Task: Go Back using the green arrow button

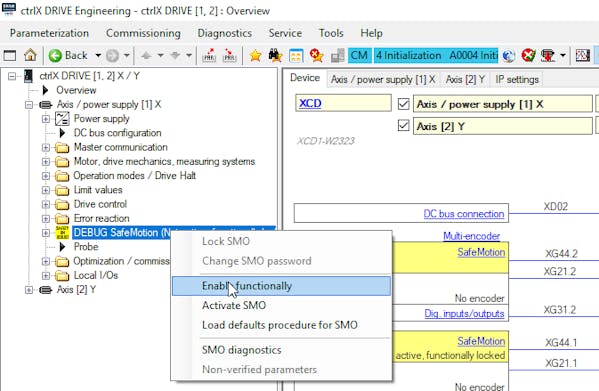Action: click(55, 56)
